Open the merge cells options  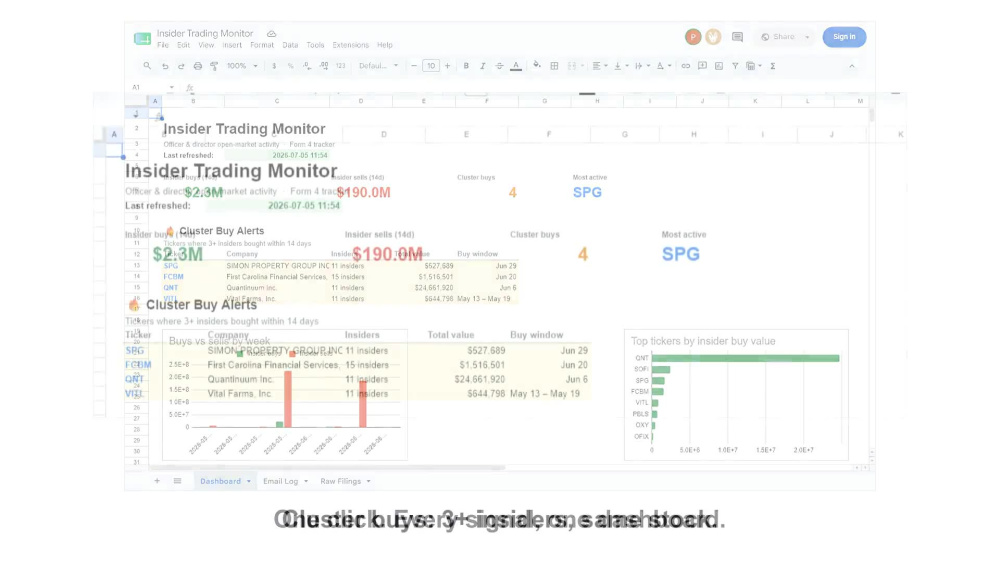click(x=575, y=66)
